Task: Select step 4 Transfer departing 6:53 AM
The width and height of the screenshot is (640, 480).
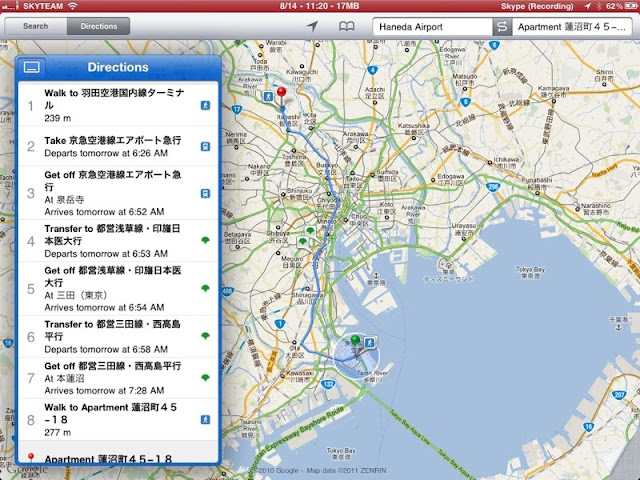Action: [x=118, y=241]
